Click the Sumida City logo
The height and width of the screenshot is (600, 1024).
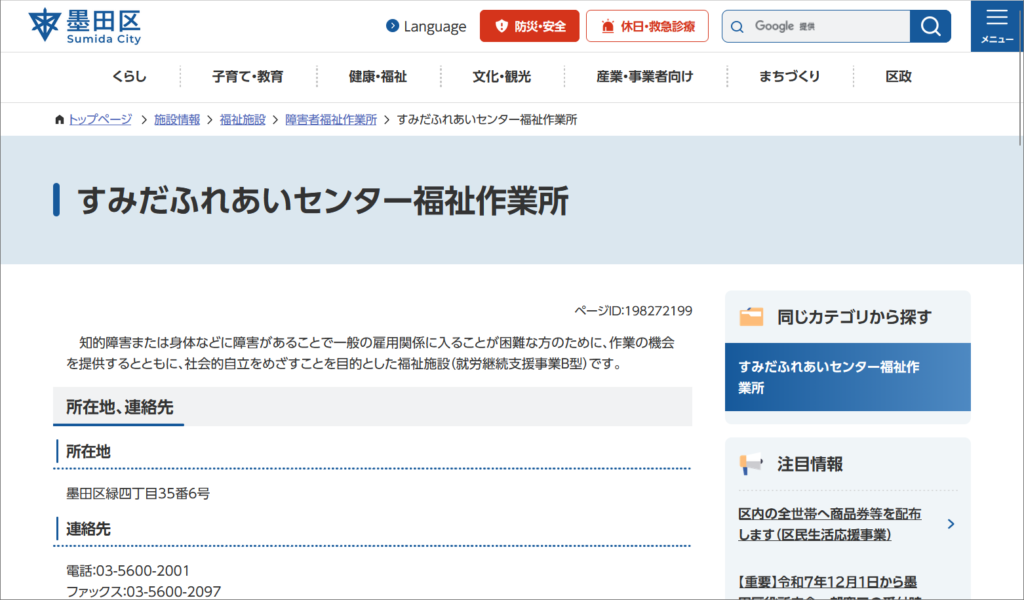86,26
